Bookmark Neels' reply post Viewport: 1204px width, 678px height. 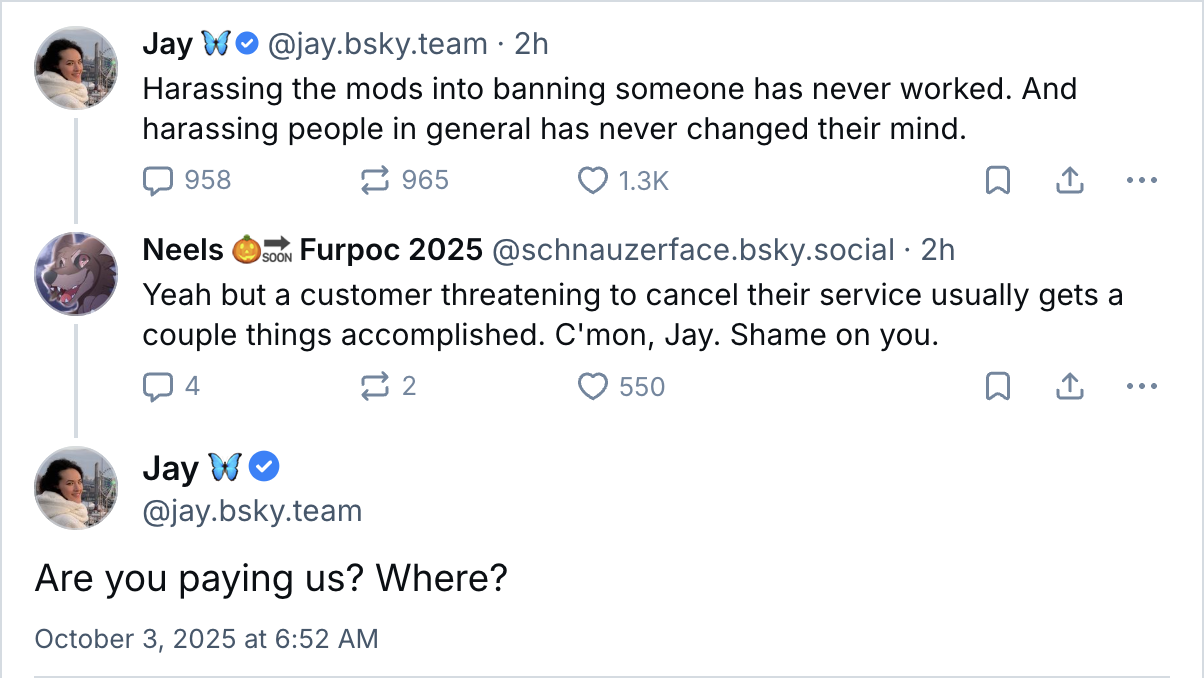(998, 386)
